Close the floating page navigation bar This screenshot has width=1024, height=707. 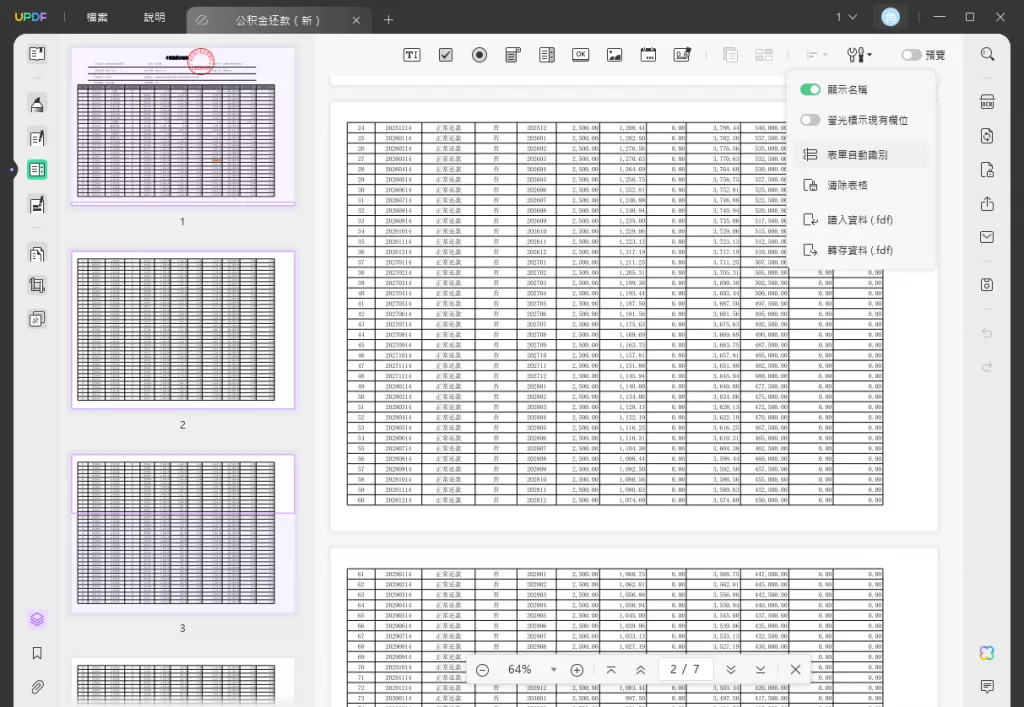click(x=795, y=669)
